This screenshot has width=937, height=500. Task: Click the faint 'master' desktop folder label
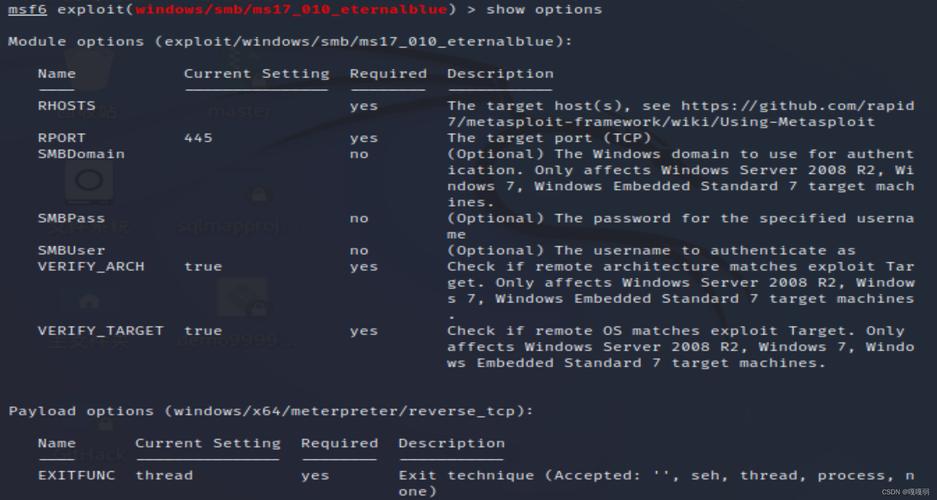(239, 112)
